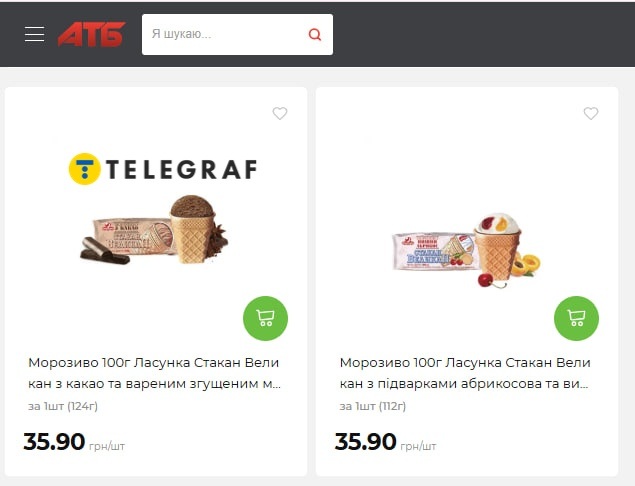Click the yellow Telegraf circle logo

84,169
